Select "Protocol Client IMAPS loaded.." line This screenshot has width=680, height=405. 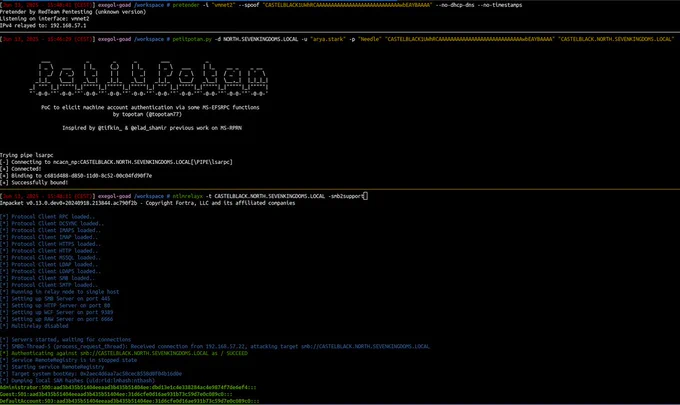click(51, 230)
